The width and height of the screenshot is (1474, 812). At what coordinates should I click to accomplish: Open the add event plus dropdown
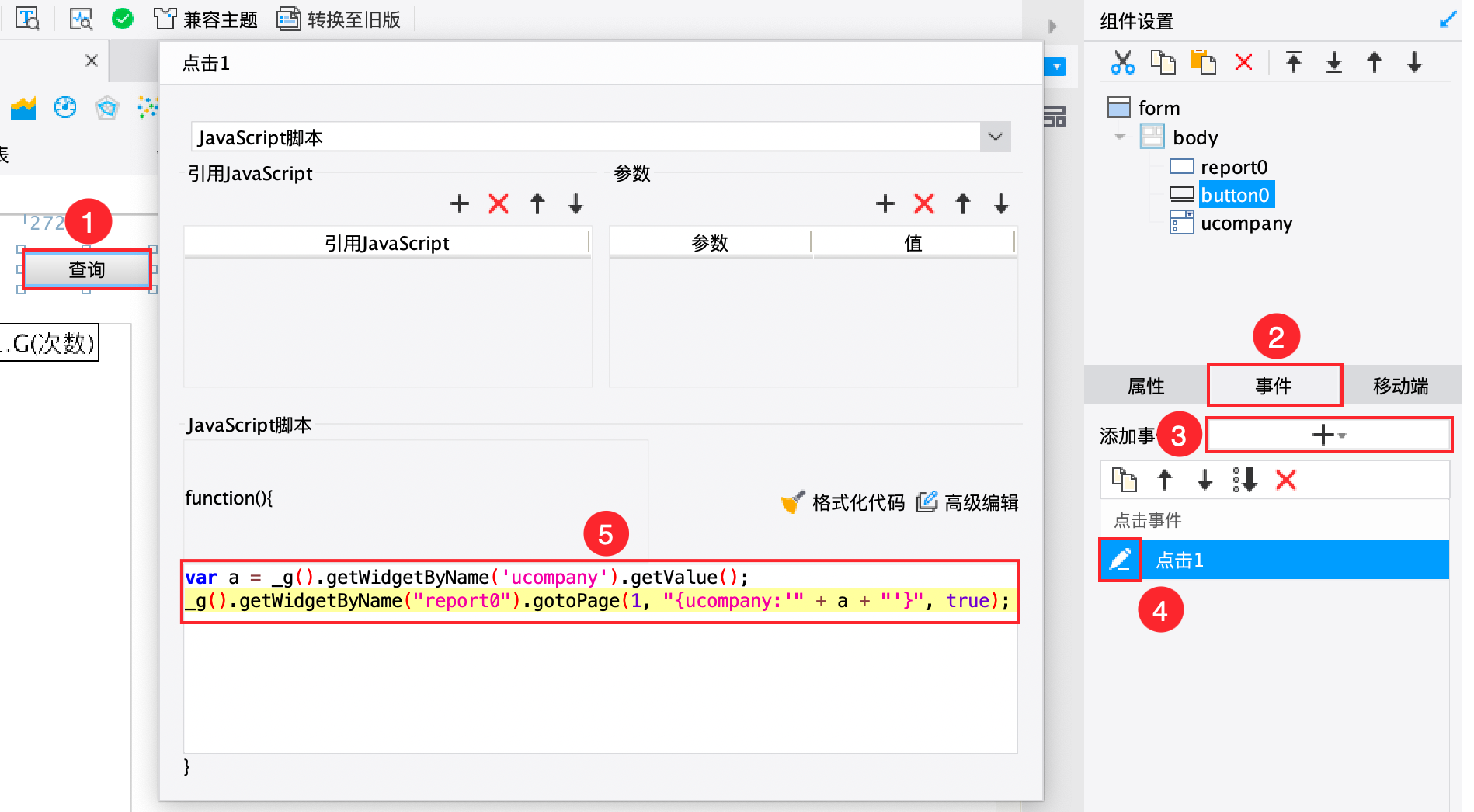point(1329,435)
